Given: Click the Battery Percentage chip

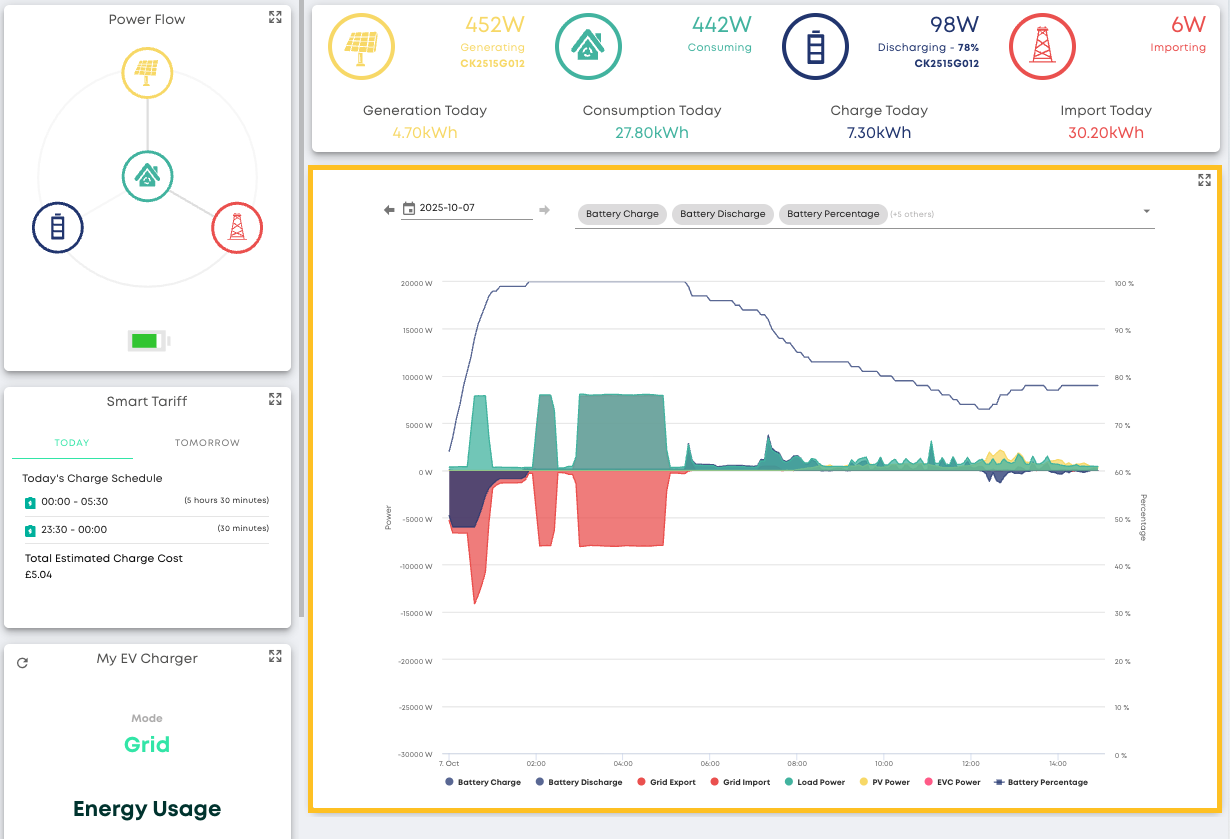Looking at the screenshot, I should tap(832, 214).
